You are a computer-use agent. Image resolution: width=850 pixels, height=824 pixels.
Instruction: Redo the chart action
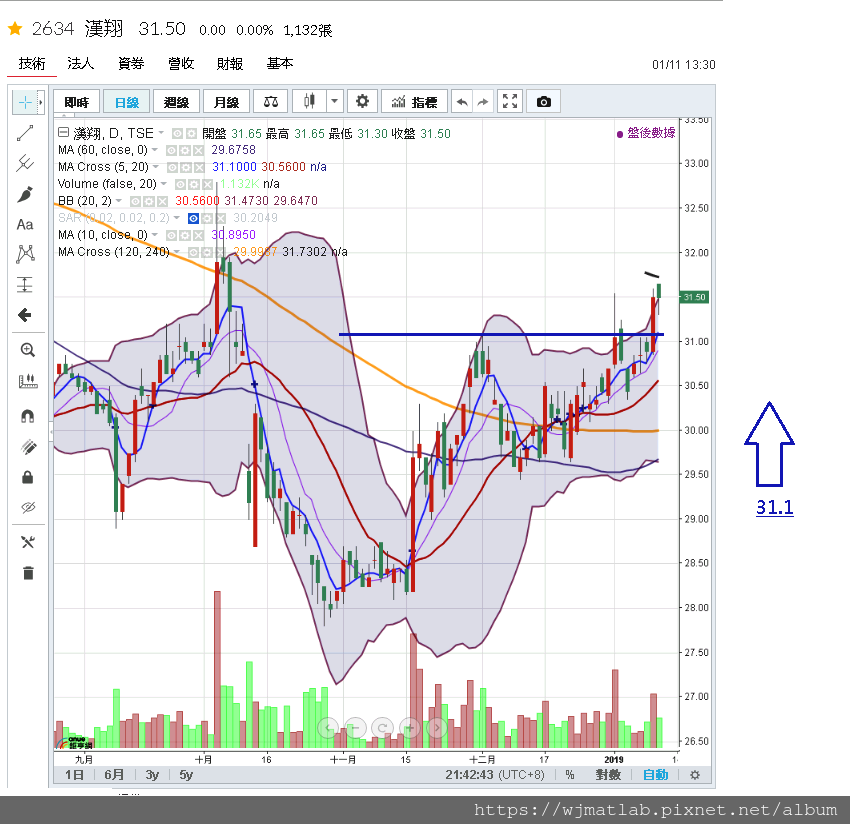483,102
